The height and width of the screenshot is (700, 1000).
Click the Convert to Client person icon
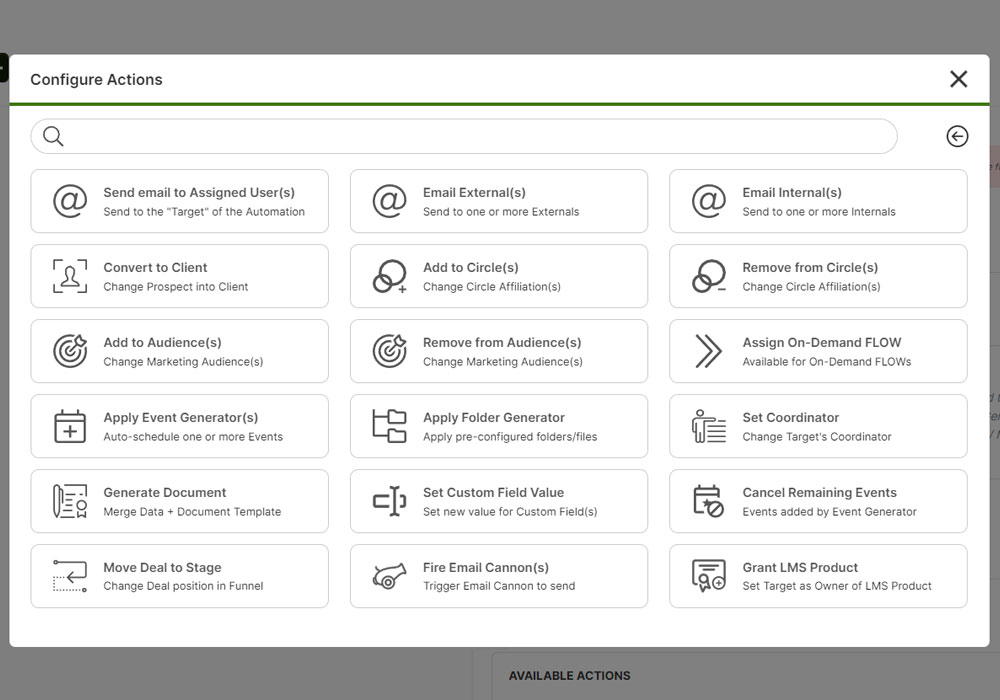tap(70, 276)
